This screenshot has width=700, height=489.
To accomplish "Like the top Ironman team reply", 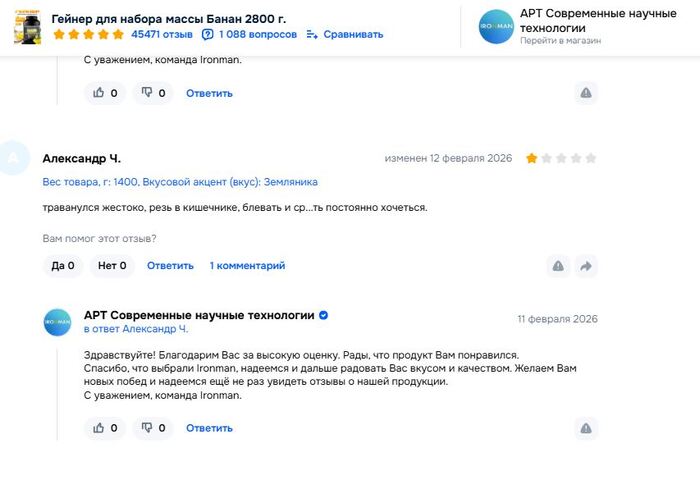I will 106,93.
